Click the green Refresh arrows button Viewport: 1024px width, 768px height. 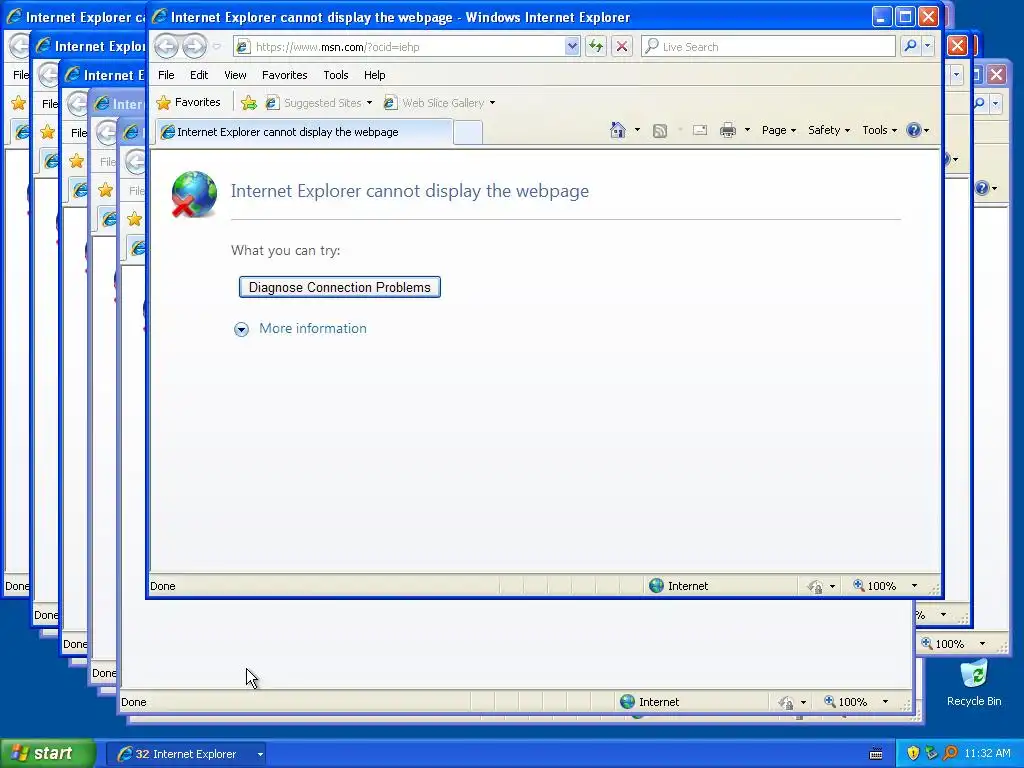pos(596,46)
